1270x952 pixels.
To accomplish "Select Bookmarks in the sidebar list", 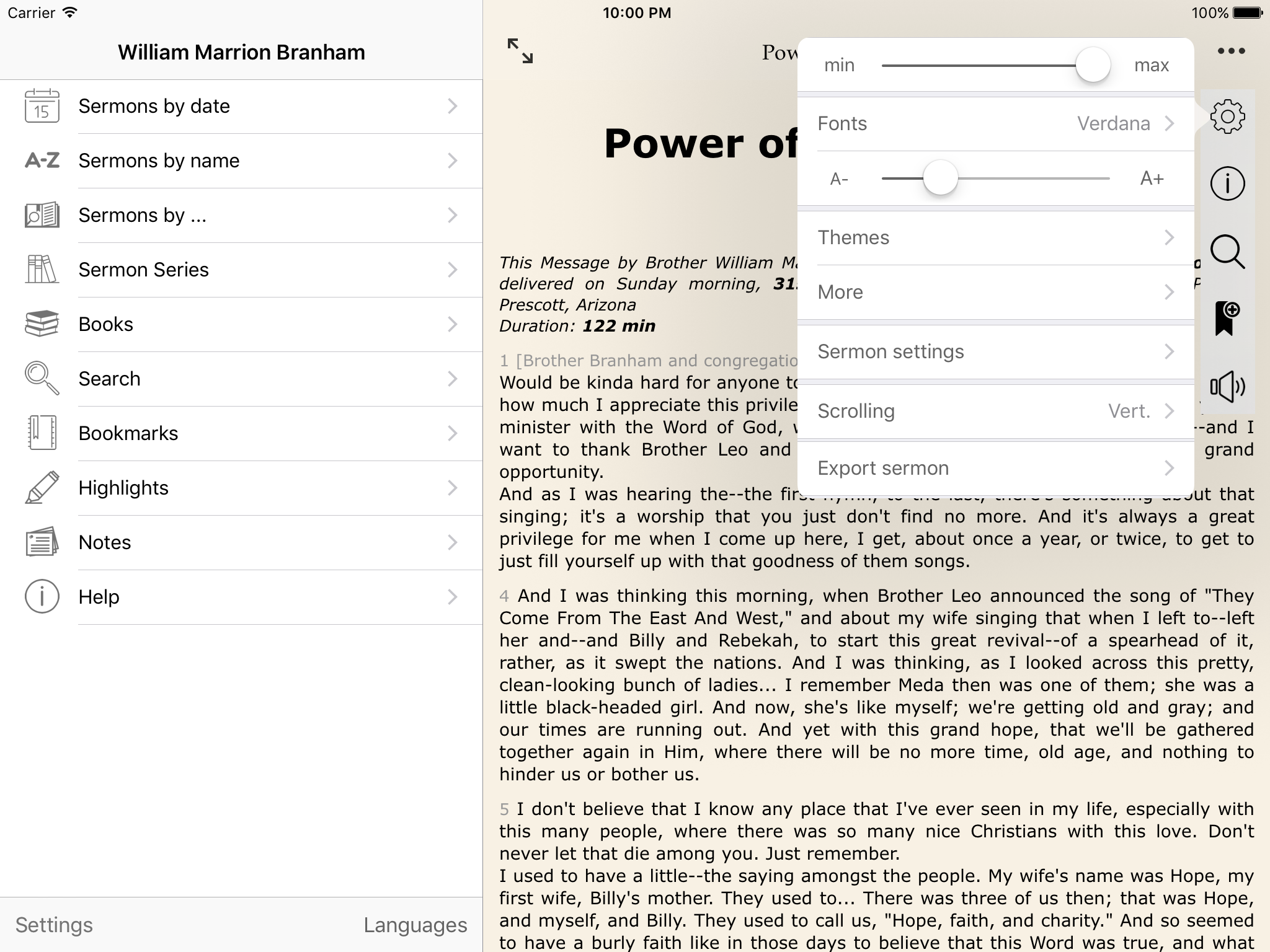I will click(241, 433).
